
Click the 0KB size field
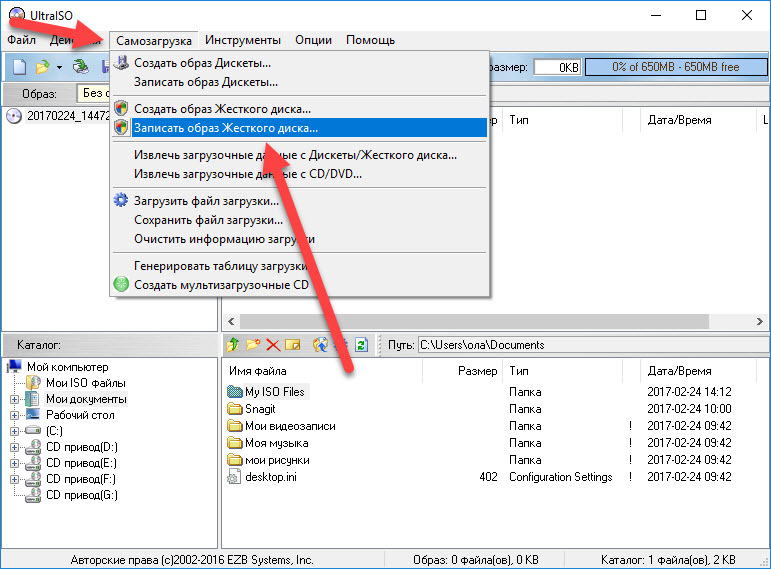point(558,67)
